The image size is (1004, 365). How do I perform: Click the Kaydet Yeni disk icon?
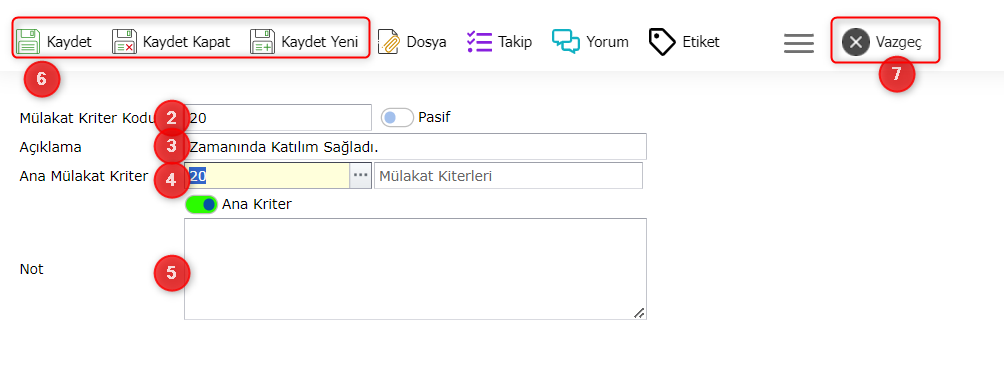tap(262, 42)
